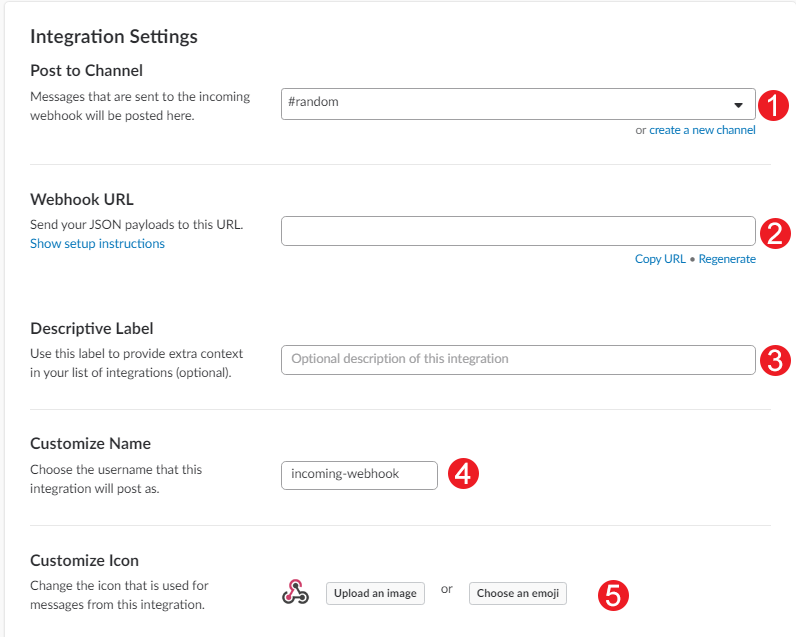The width and height of the screenshot is (796, 637).
Task: Click the red number 4 marker
Action: pos(463,474)
